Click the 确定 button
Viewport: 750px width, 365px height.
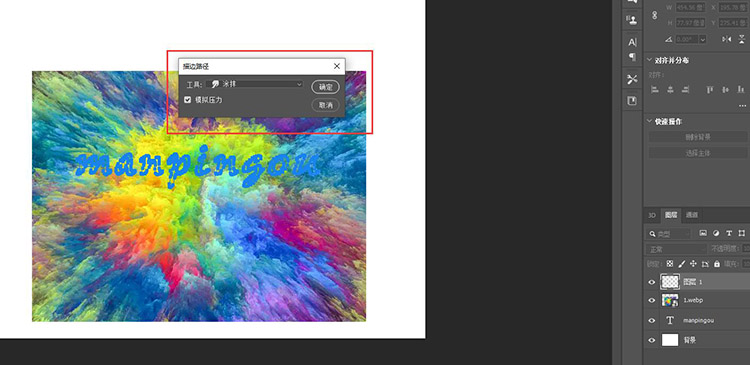coord(326,87)
